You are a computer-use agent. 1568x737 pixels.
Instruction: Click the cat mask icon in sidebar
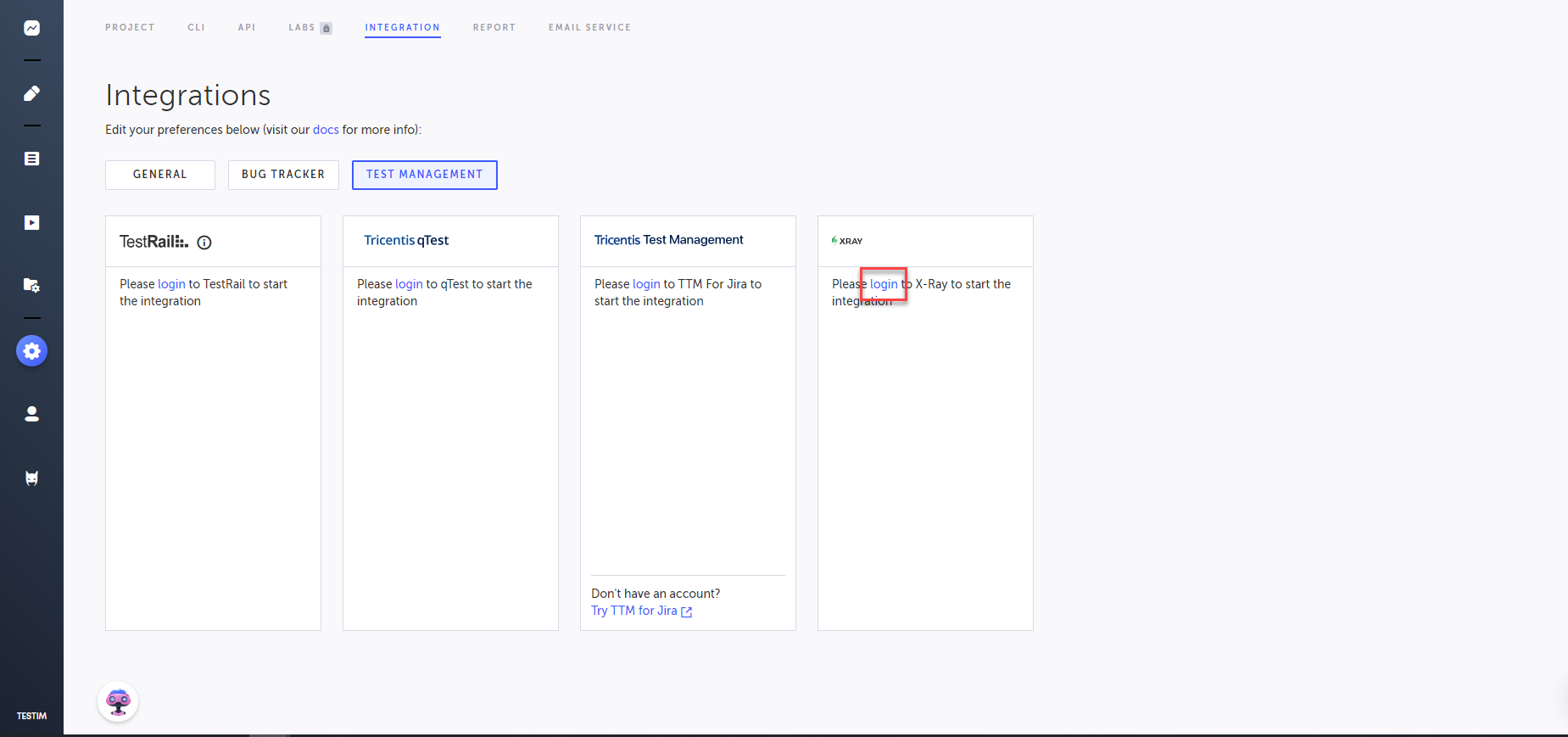31,478
